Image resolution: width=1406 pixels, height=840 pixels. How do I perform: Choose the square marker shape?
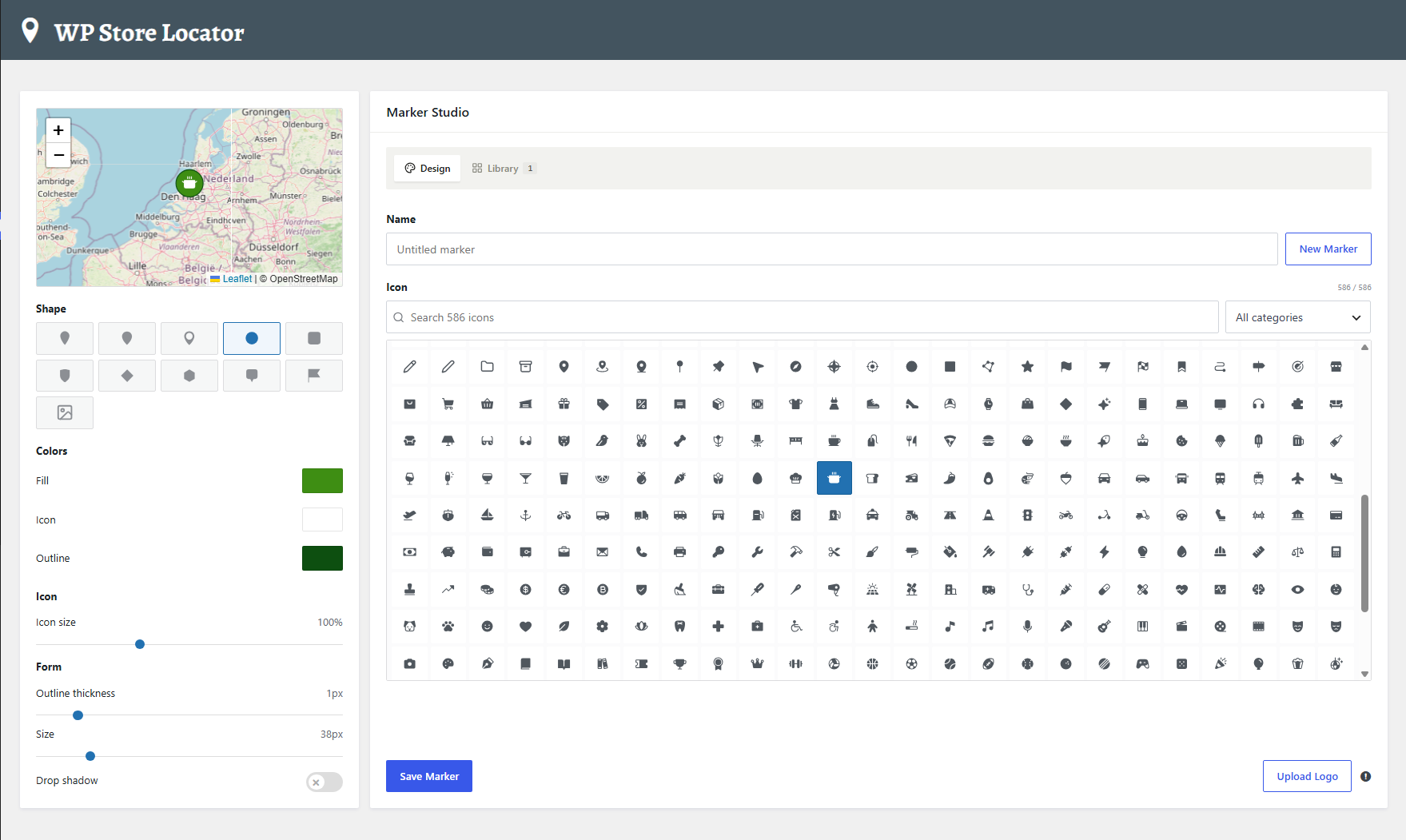[x=314, y=338]
